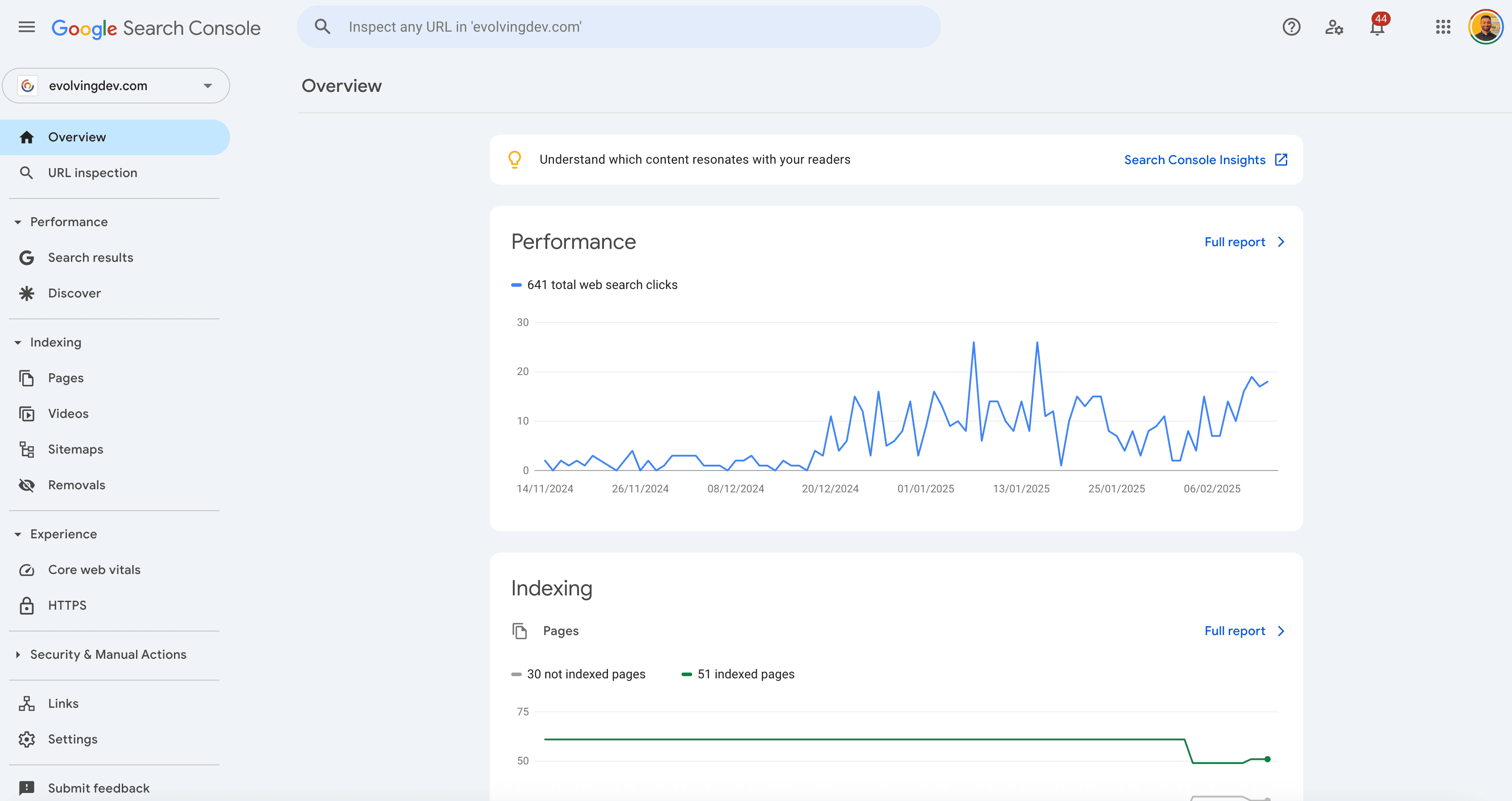Image resolution: width=1512 pixels, height=801 pixels.
Task: Open Core web vitals menu item
Action: (115, 570)
